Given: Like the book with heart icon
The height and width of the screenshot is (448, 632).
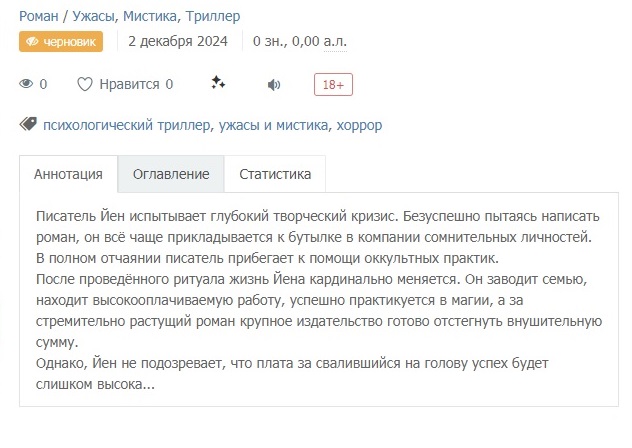Looking at the screenshot, I should pyautogui.click(x=85, y=84).
